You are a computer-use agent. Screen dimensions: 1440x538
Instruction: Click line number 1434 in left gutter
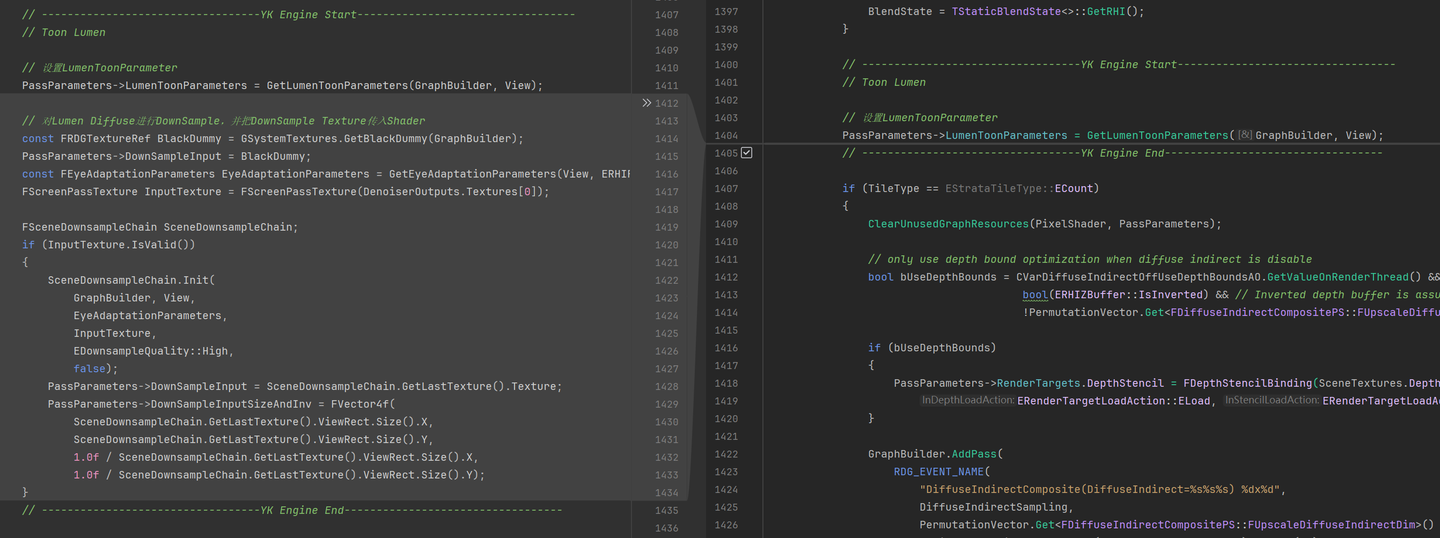tap(666, 493)
